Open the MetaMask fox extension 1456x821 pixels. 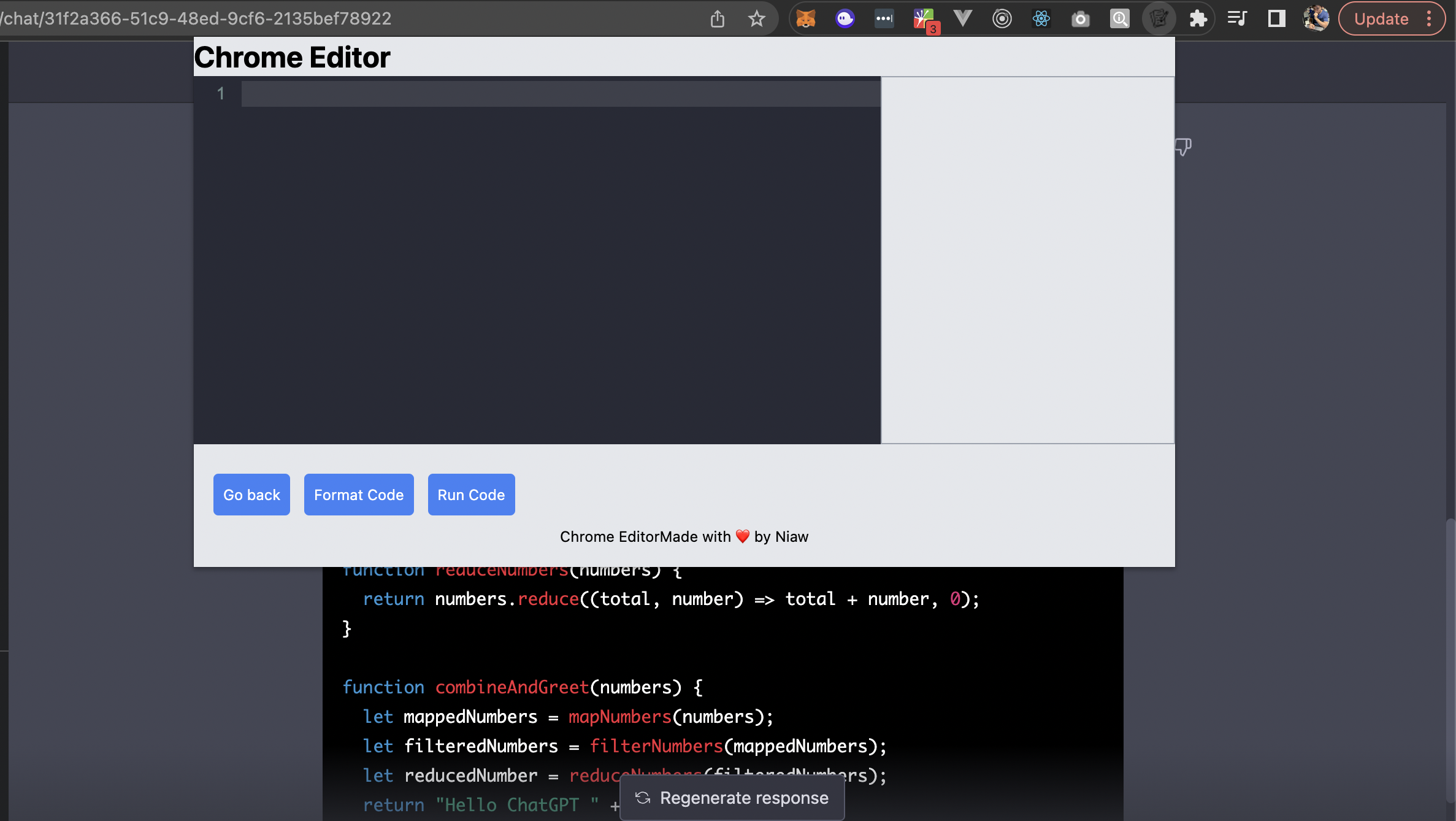[x=805, y=18]
